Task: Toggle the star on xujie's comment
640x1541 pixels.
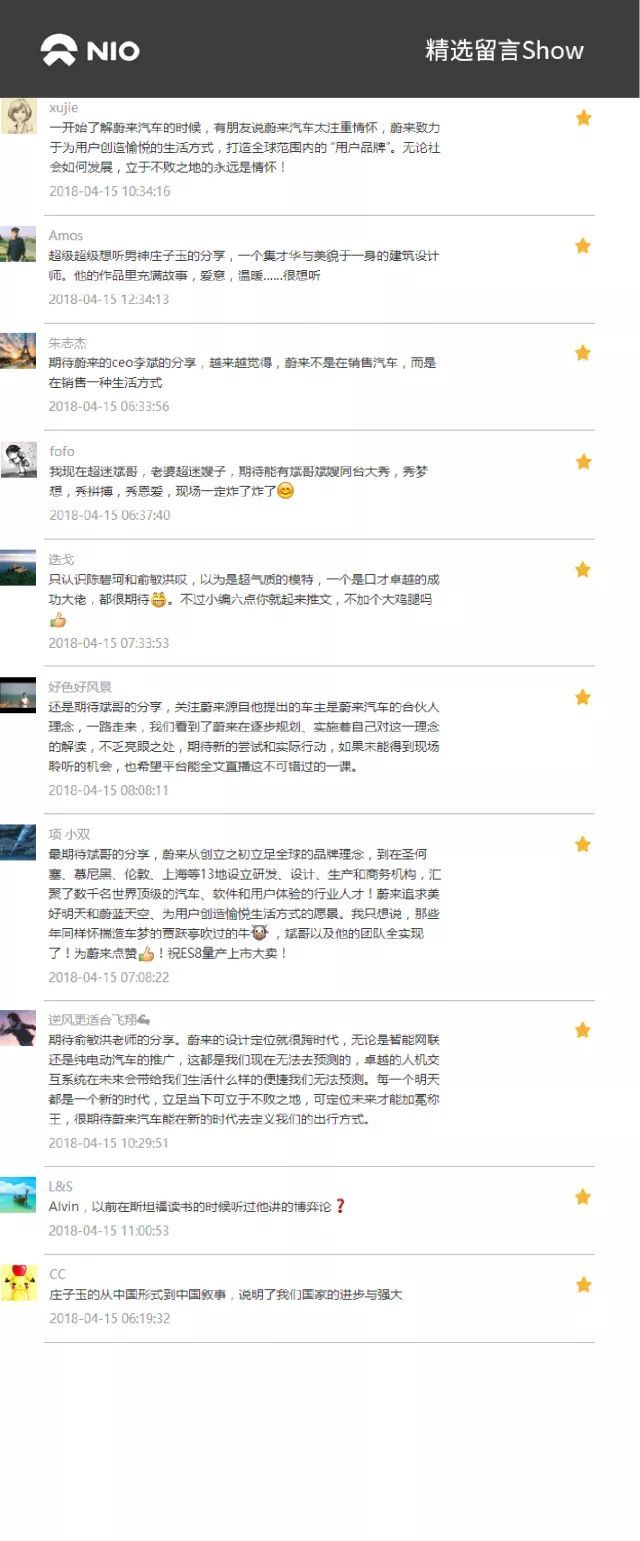Action: (583, 118)
